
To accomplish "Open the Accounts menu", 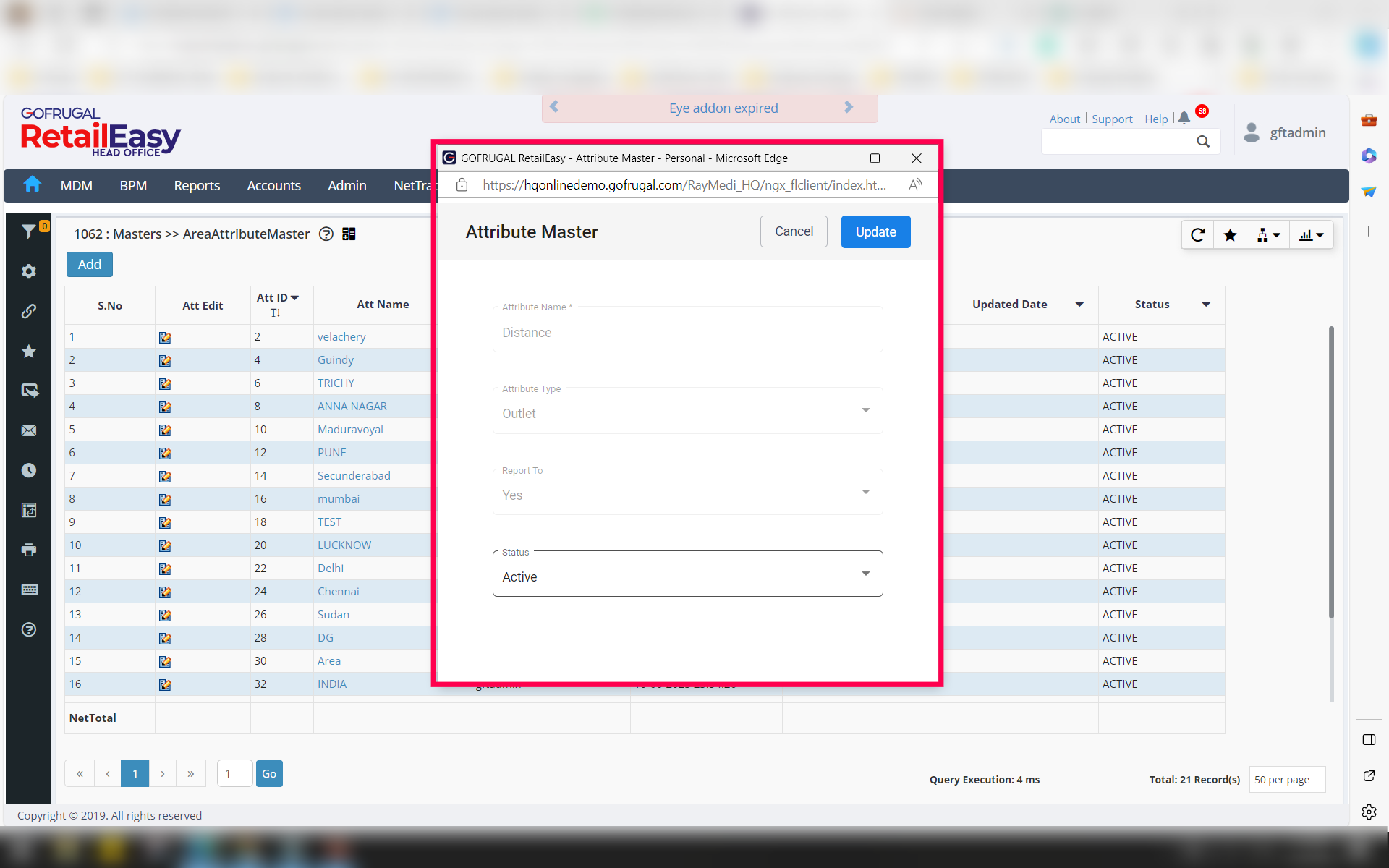I will (273, 186).
